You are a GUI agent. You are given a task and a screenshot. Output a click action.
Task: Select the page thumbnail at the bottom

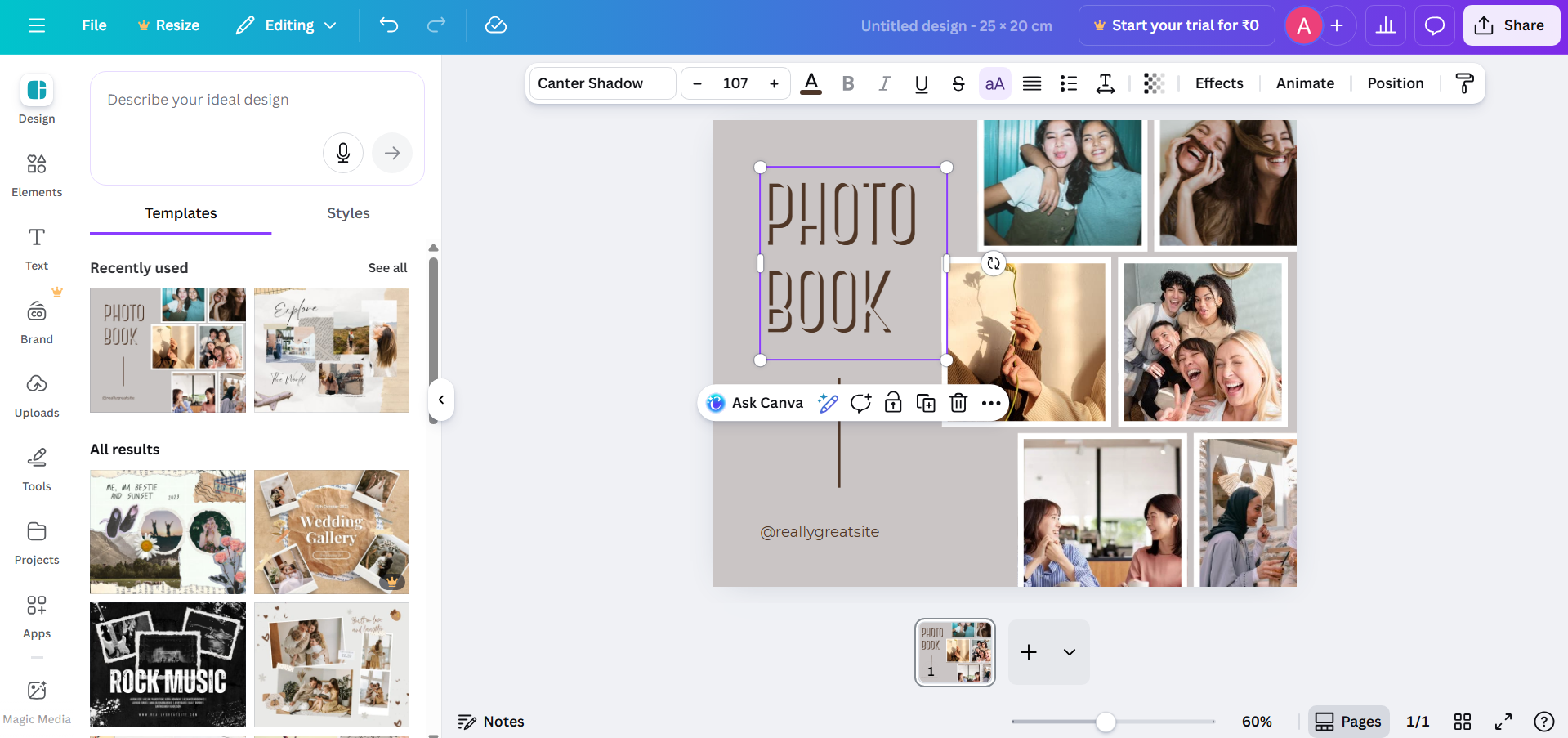pos(954,651)
